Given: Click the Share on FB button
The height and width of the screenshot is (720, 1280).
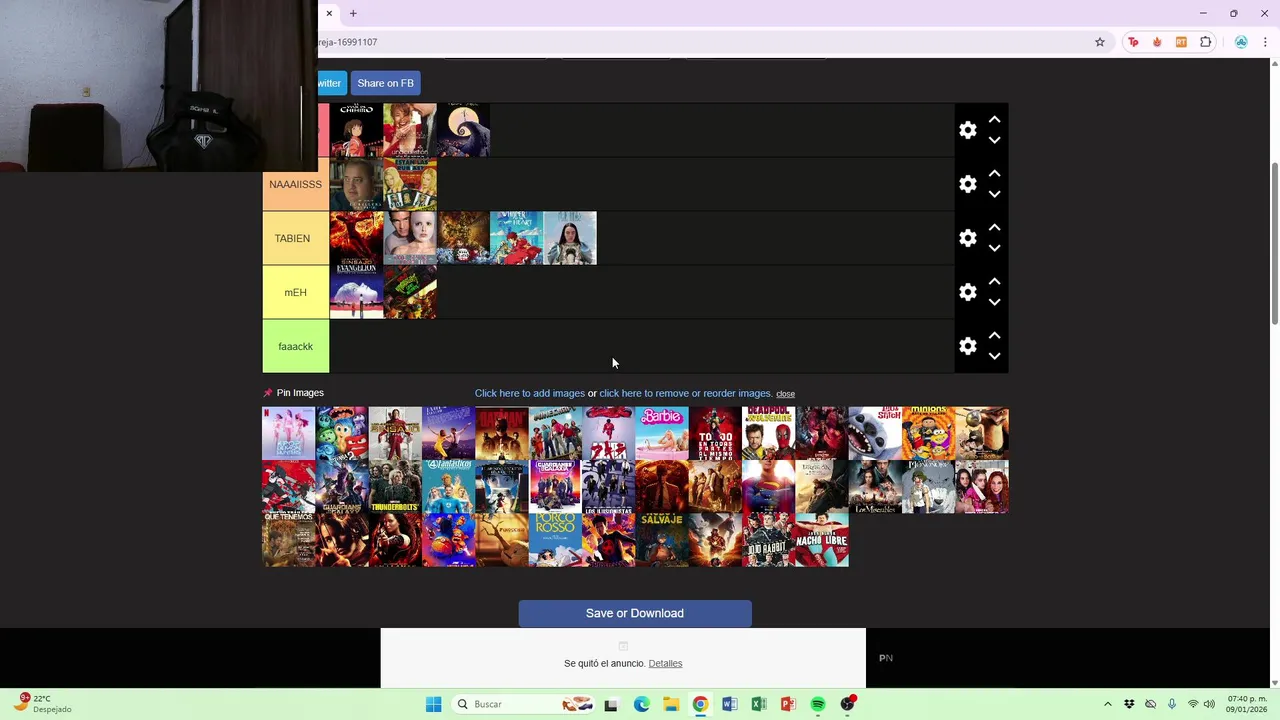Looking at the screenshot, I should (385, 83).
